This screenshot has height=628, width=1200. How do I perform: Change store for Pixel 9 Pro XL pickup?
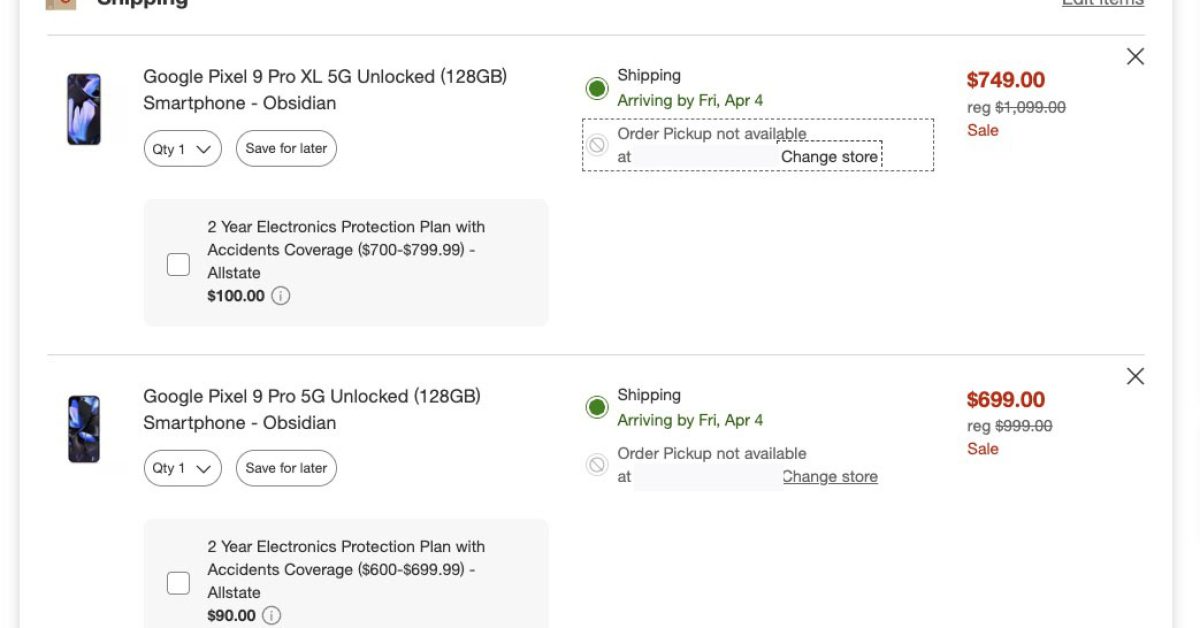pos(829,157)
